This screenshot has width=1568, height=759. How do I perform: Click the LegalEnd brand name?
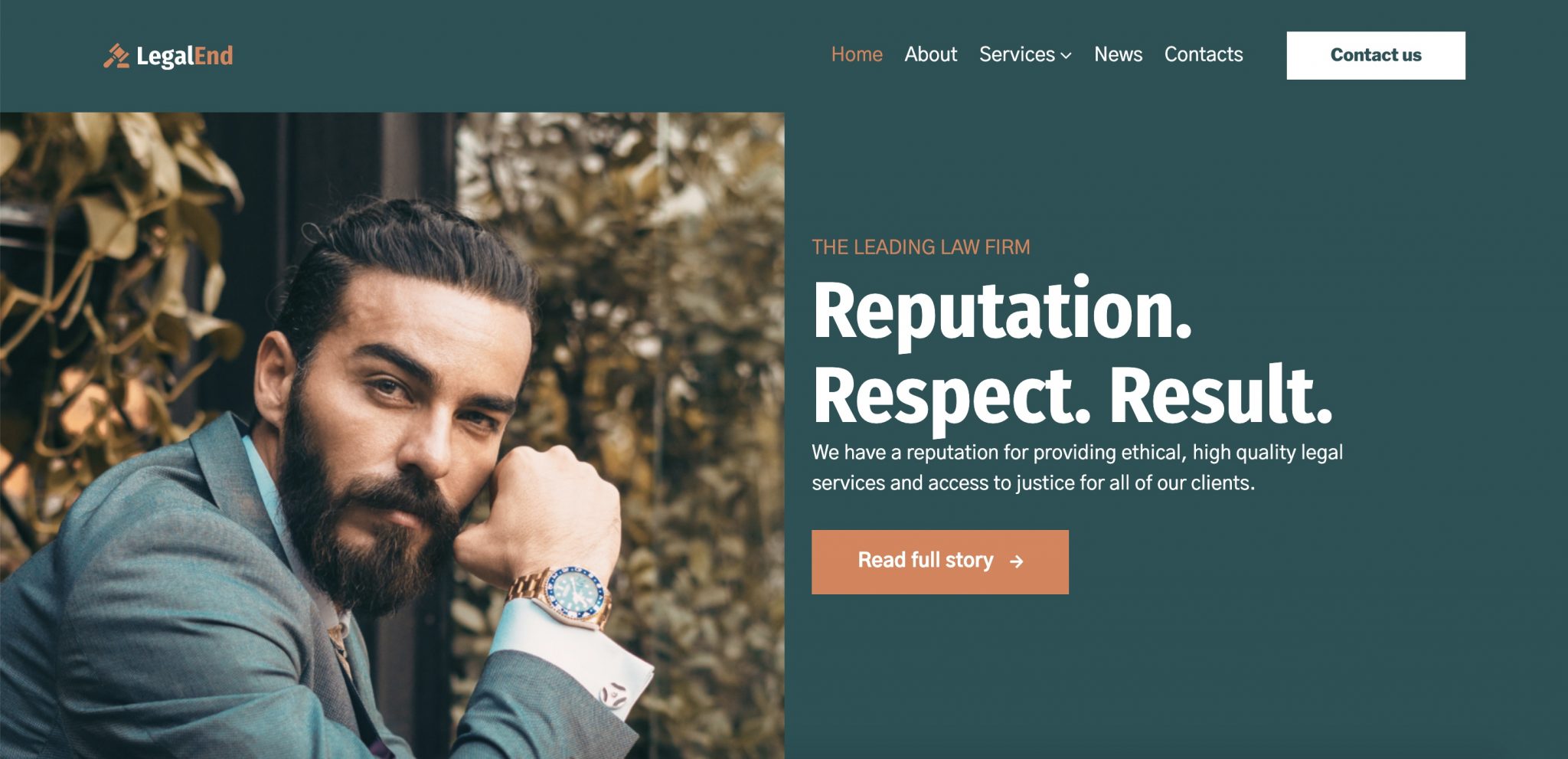click(x=185, y=56)
